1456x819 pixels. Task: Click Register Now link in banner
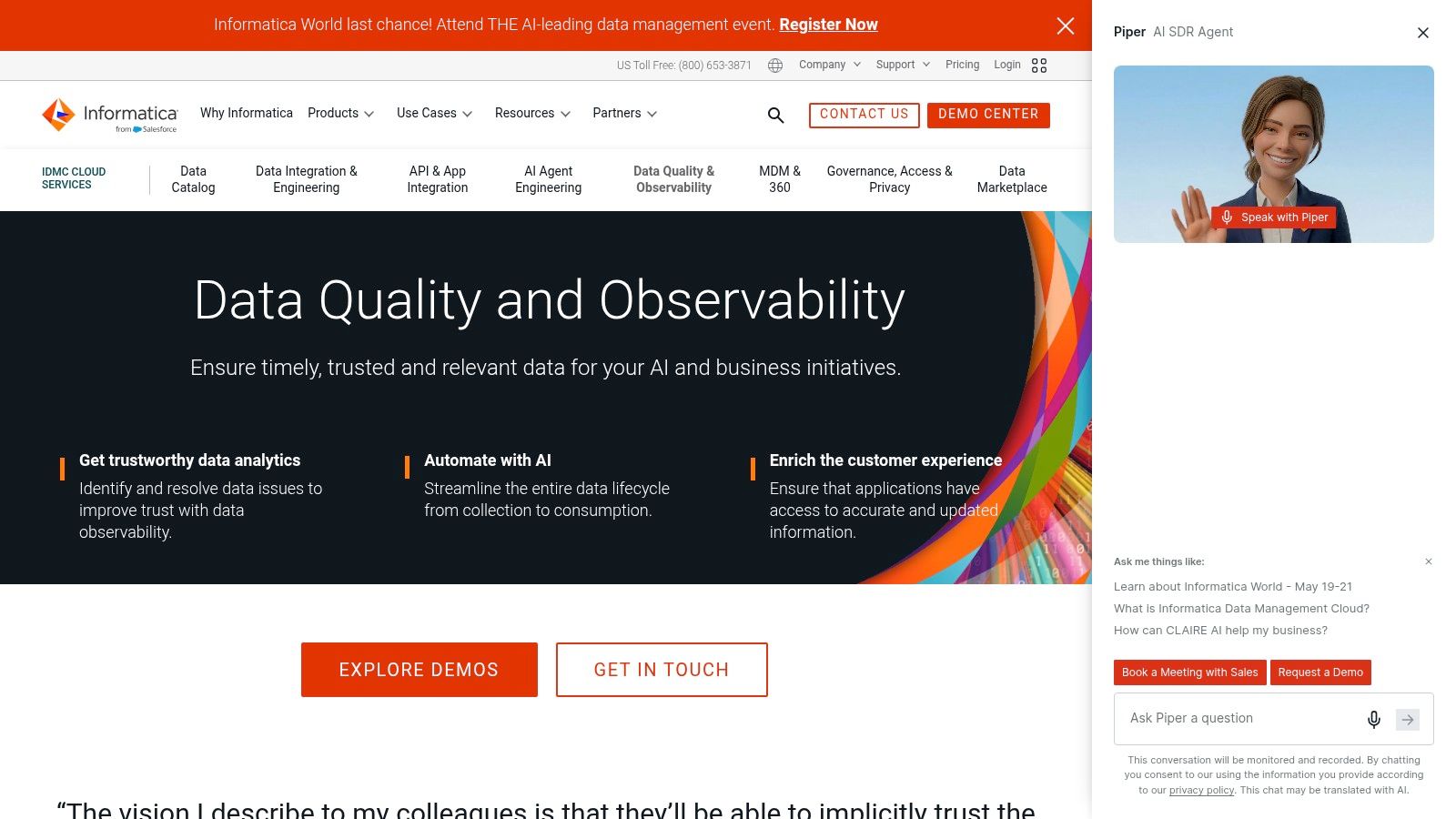tap(828, 25)
